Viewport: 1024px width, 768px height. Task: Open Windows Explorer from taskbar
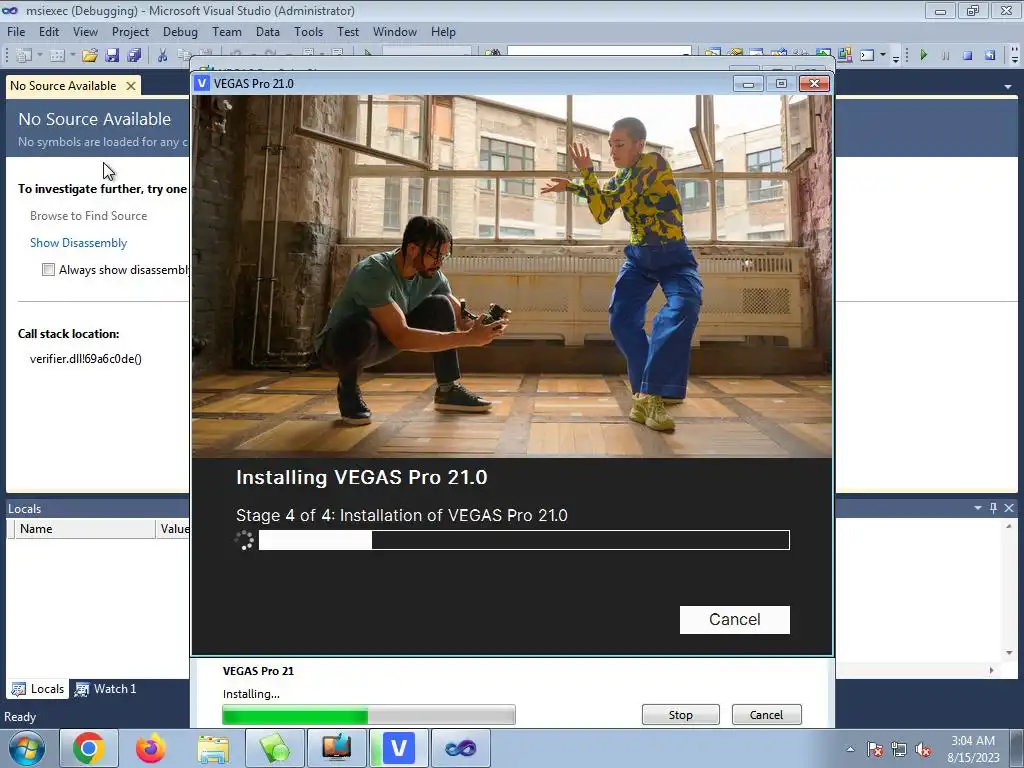[213, 748]
